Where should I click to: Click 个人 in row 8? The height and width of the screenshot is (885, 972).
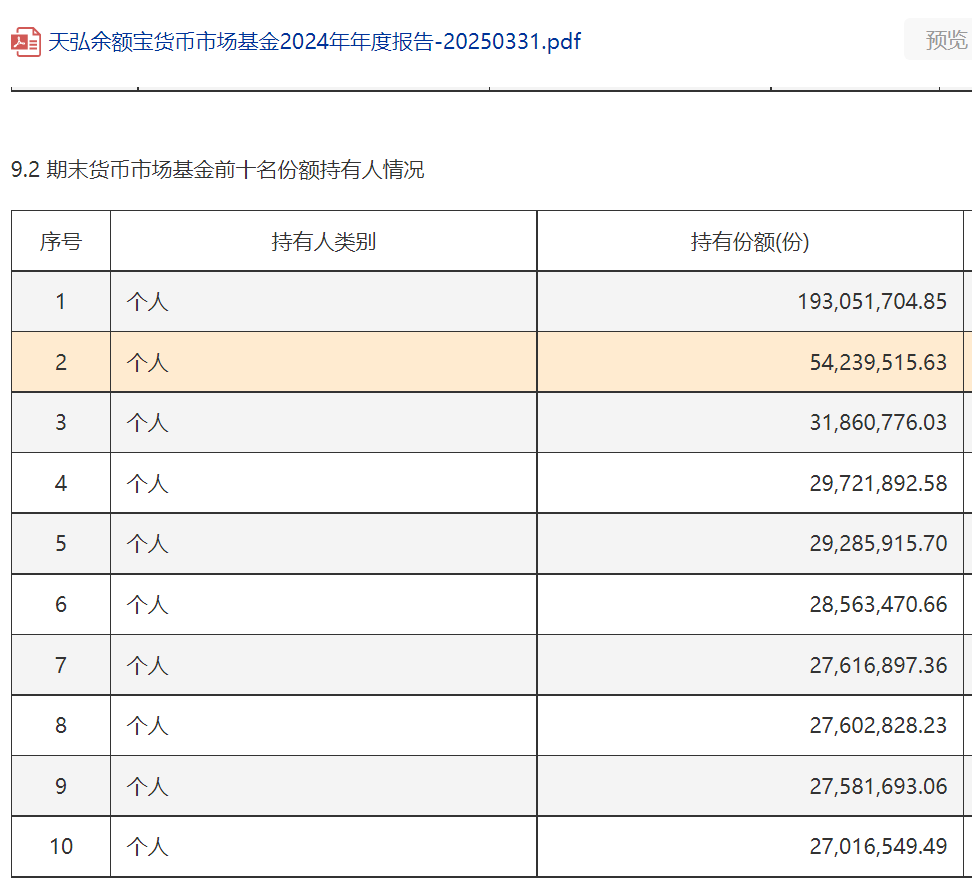pos(148,725)
